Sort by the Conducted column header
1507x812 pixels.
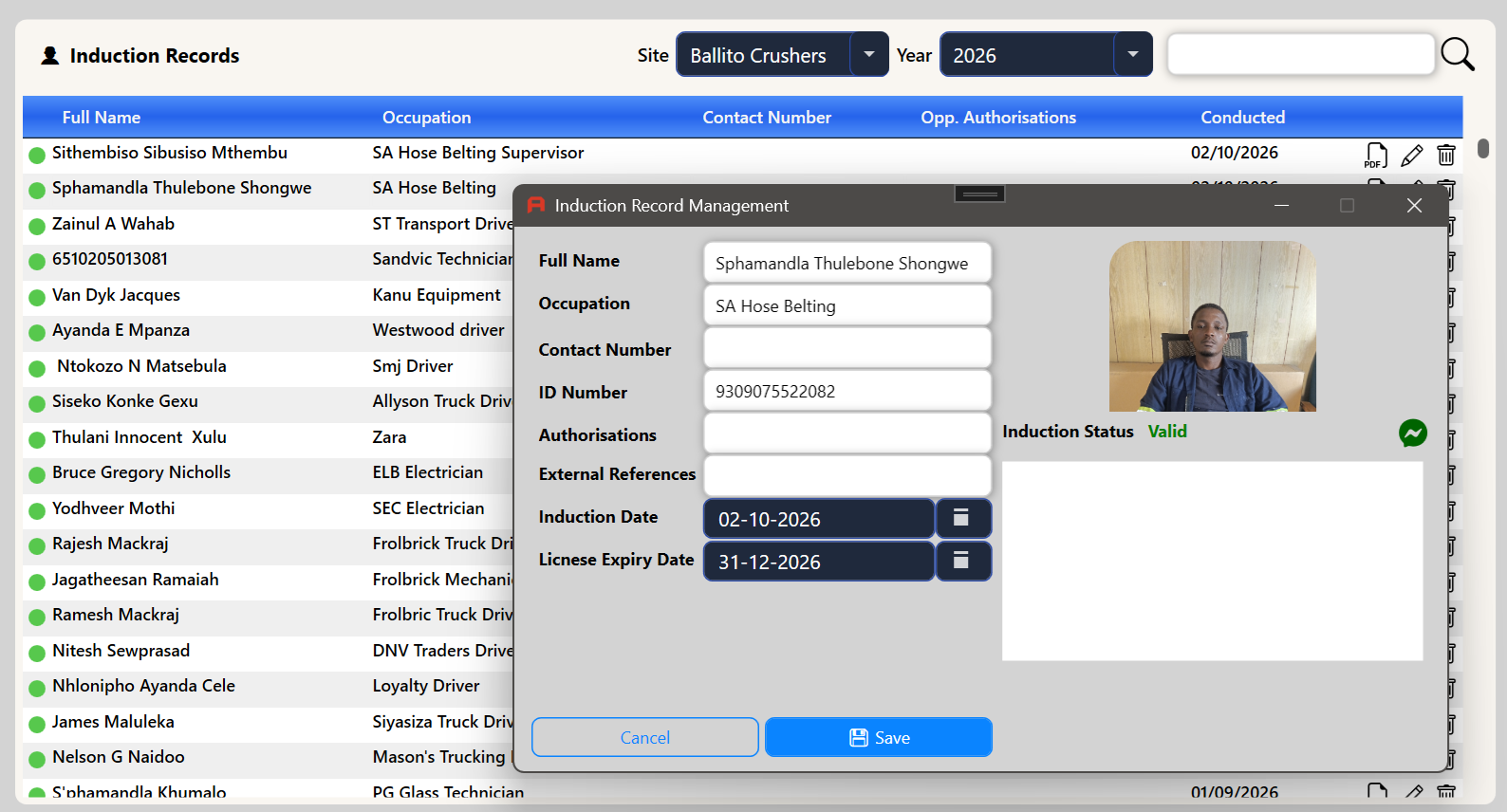[x=1242, y=118]
